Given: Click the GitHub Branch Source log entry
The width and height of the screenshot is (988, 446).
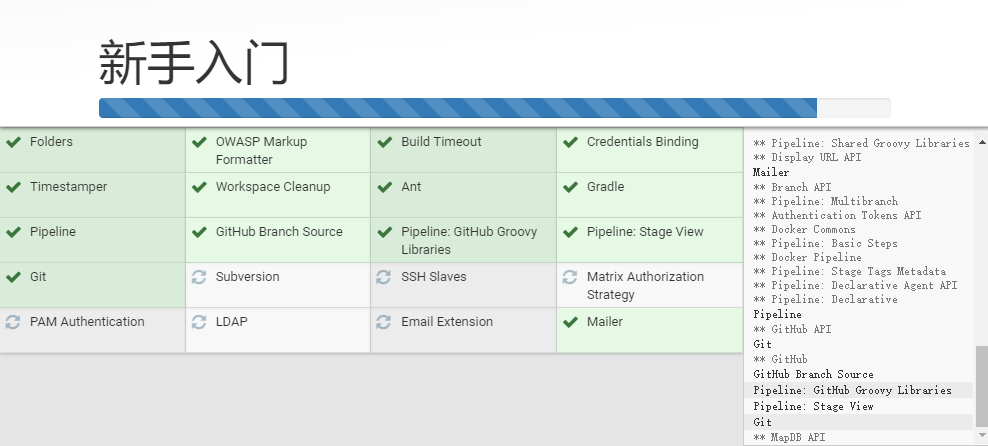Looking at the screenshot, I should coord(813,374).
